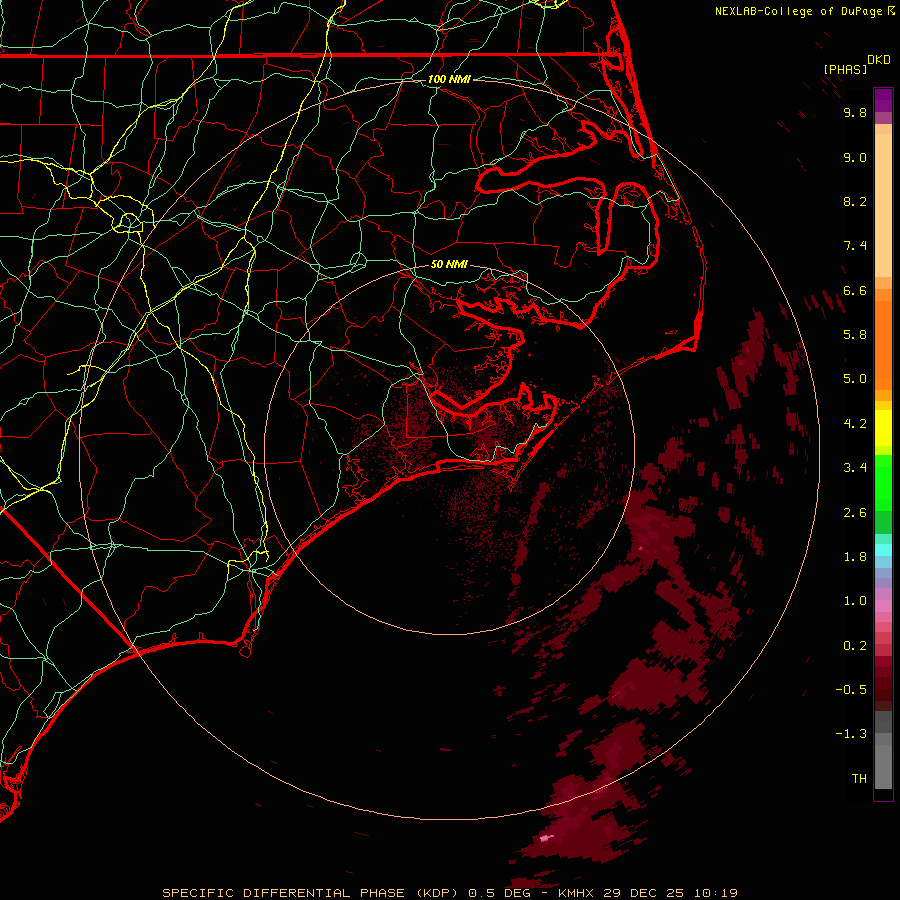The width and height of the screenshot is (900, 900).
Task: Pick the pink band of the color bar
Action: click(x=883, y=606)
